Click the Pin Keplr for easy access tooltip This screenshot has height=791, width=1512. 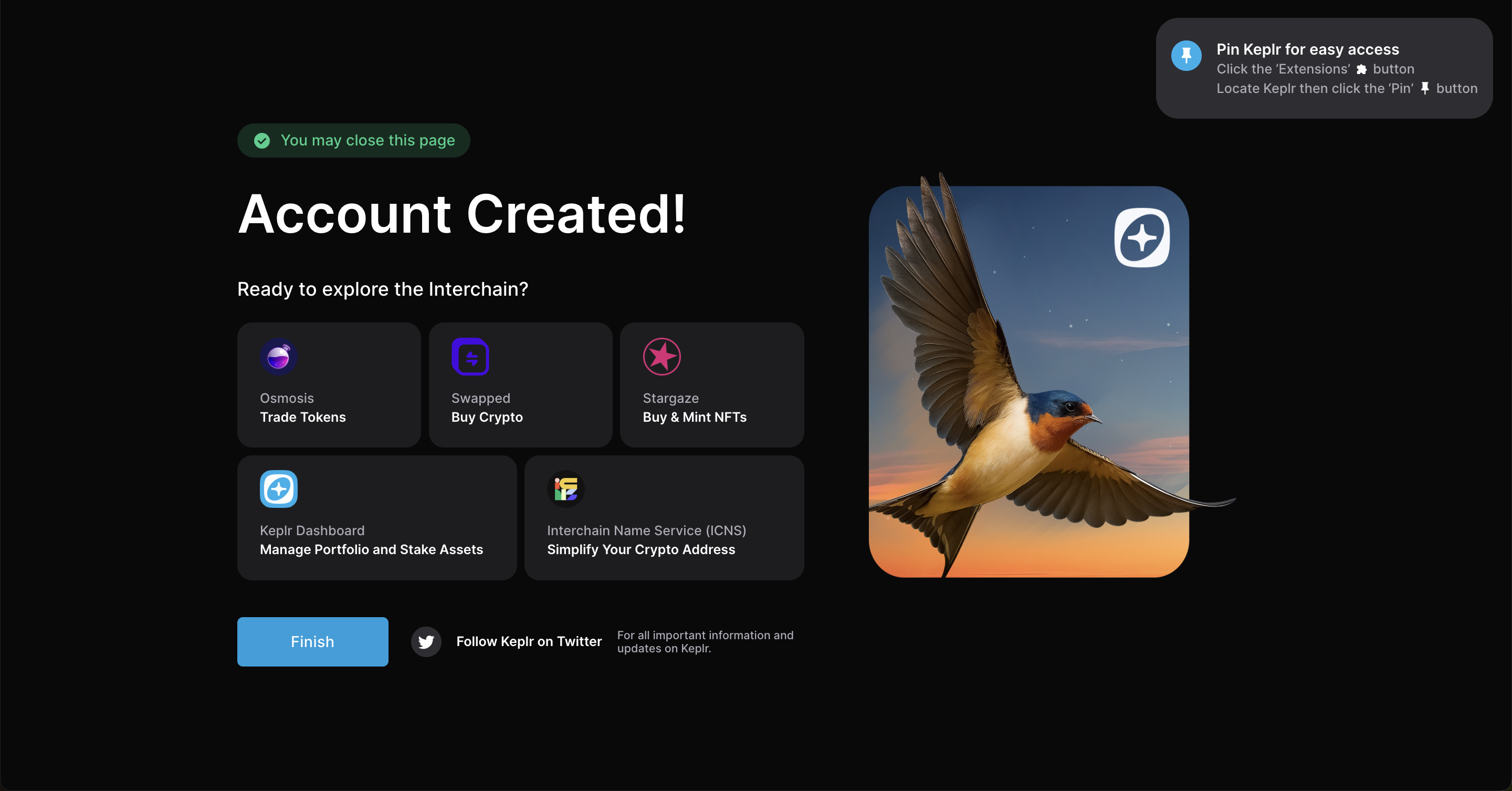pos(1324,68)
